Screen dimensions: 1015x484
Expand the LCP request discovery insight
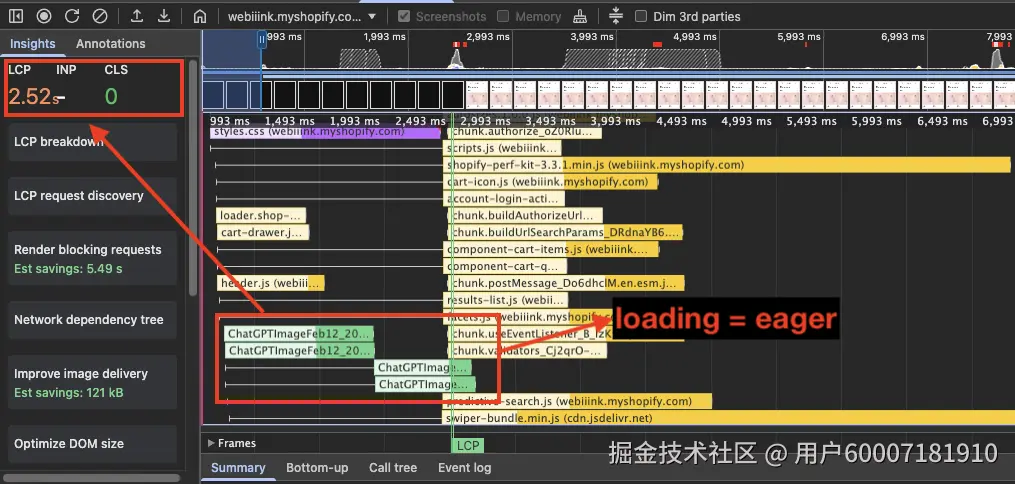(x=93, y=195)
